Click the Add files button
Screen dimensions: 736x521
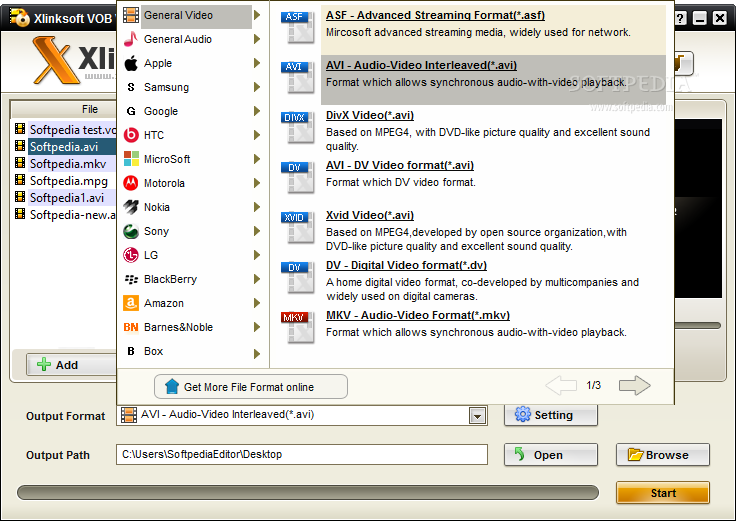[71, 365]
